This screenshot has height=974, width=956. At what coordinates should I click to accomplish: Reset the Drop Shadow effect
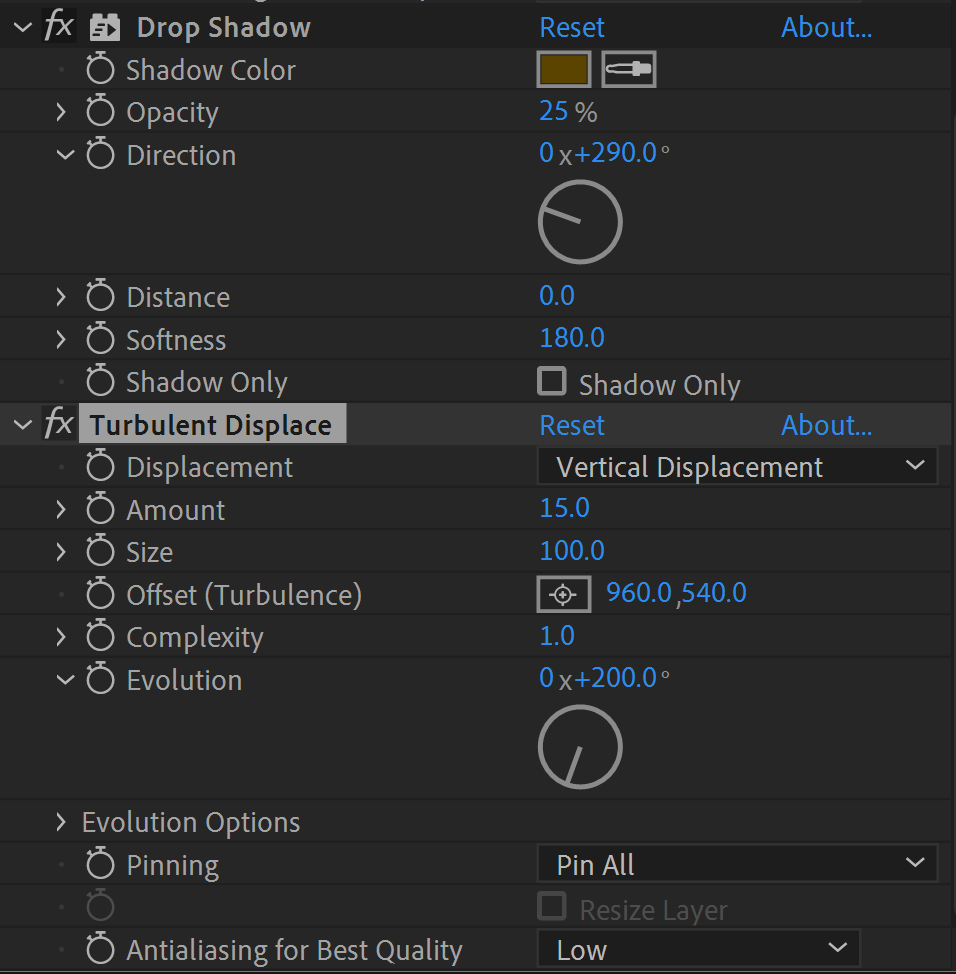tap(571, 27)
